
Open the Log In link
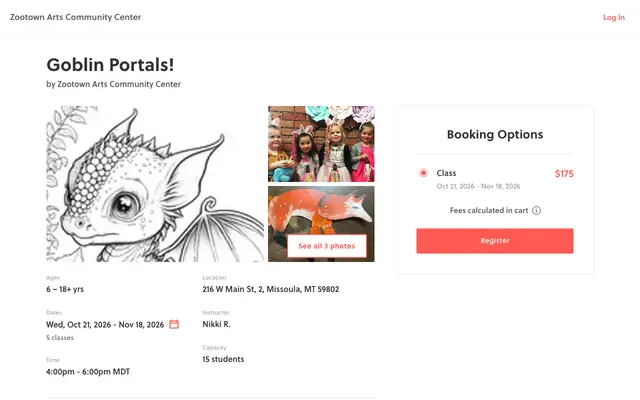[614, 17]
